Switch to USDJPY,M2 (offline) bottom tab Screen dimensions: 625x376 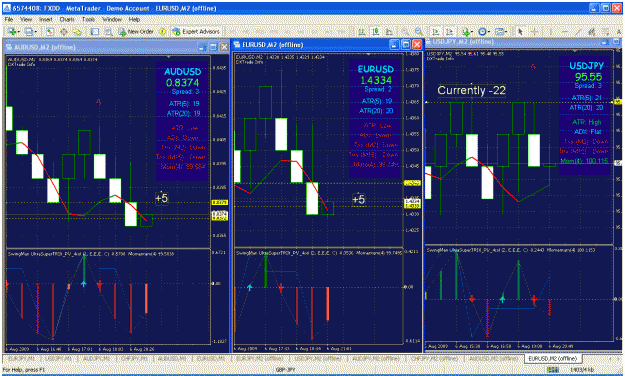(318, 358)
